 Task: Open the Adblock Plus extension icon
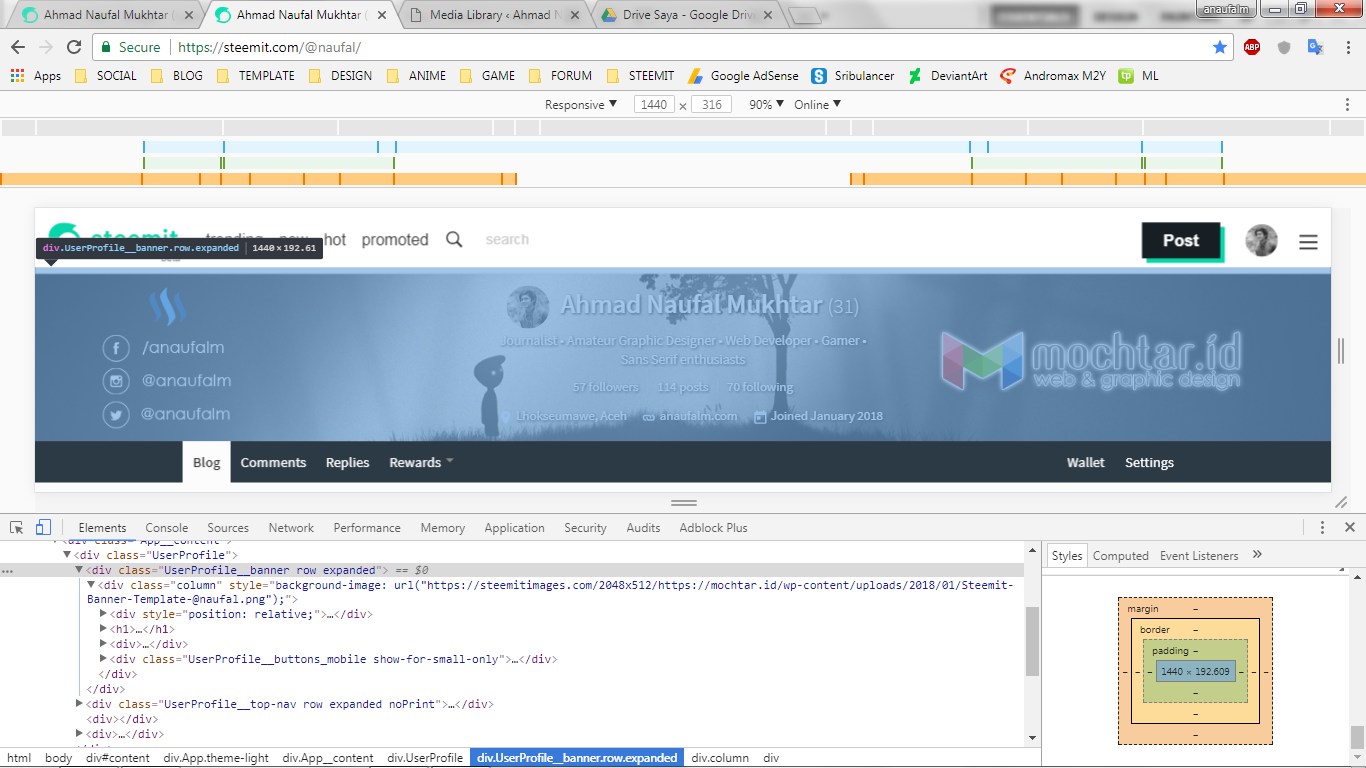pos(1252,47)
